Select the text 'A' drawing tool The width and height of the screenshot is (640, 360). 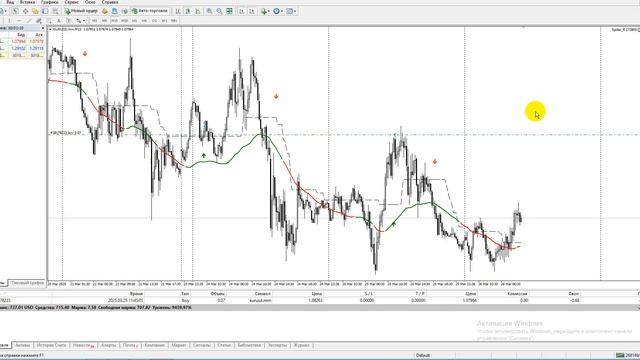pos(59,20)
